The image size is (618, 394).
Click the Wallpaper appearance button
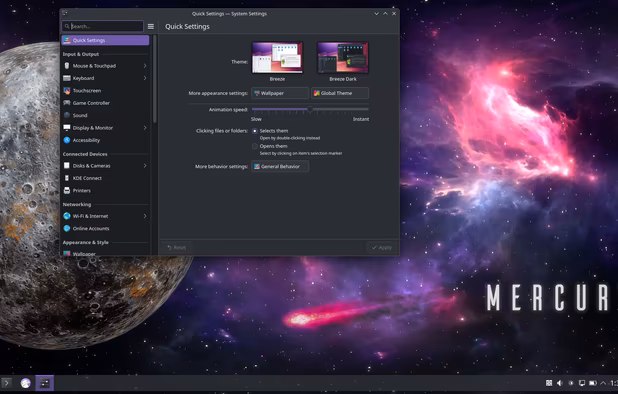280,93
